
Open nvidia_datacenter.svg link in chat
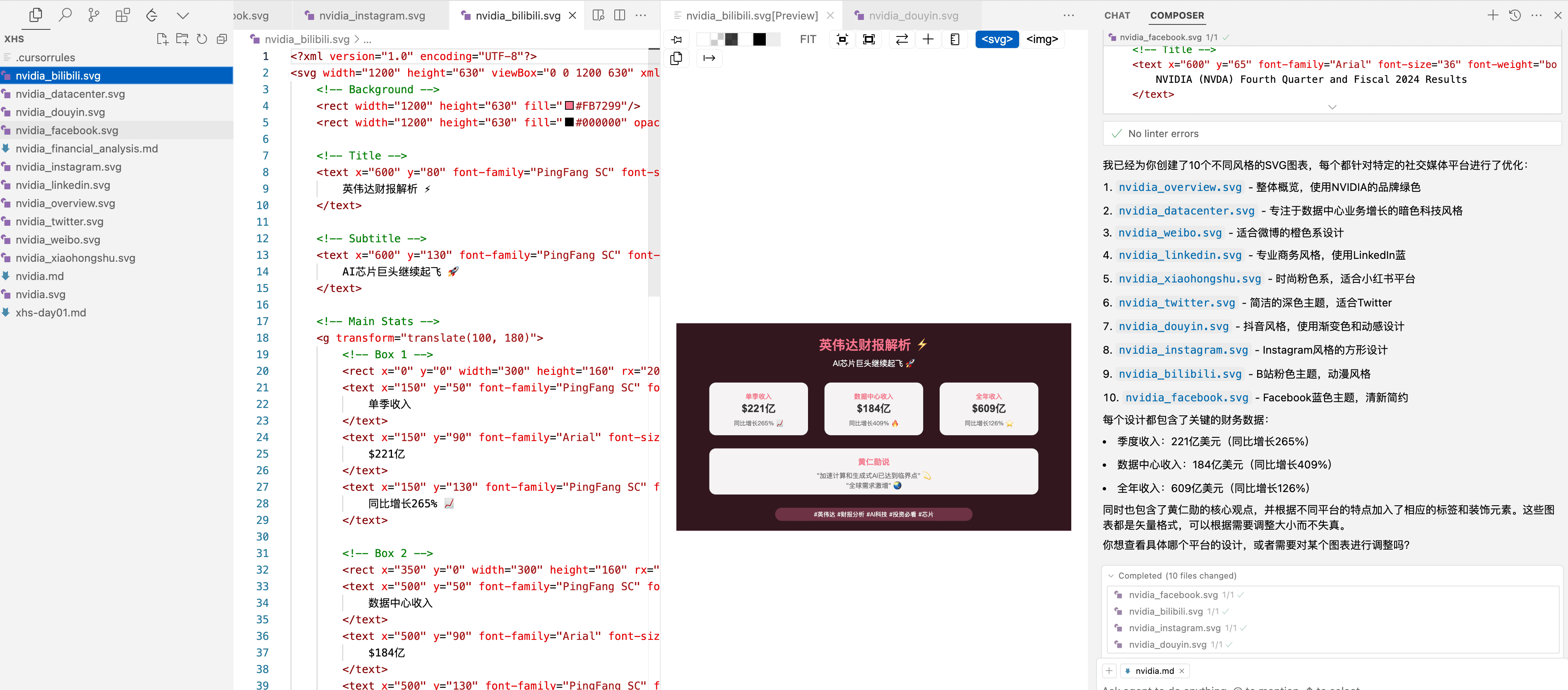pyautogui.click(x=1186, y=211)
